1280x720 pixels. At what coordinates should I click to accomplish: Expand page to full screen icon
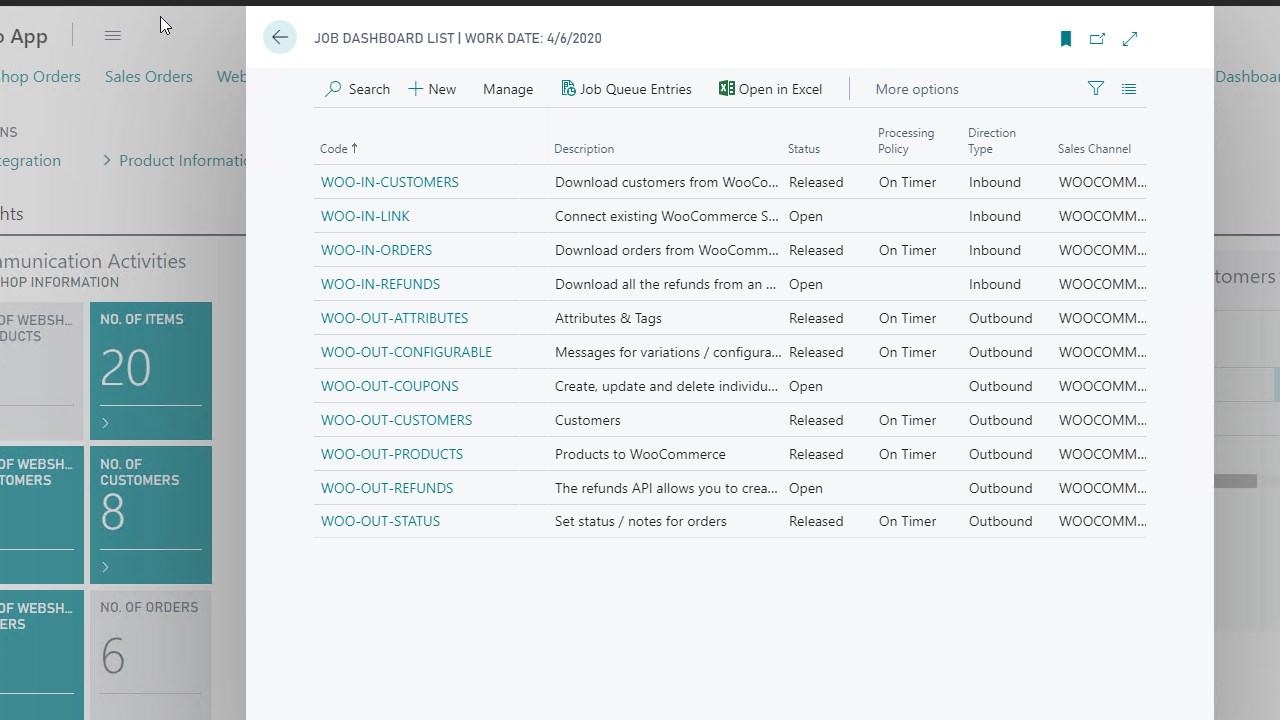tap(1130, 39)
